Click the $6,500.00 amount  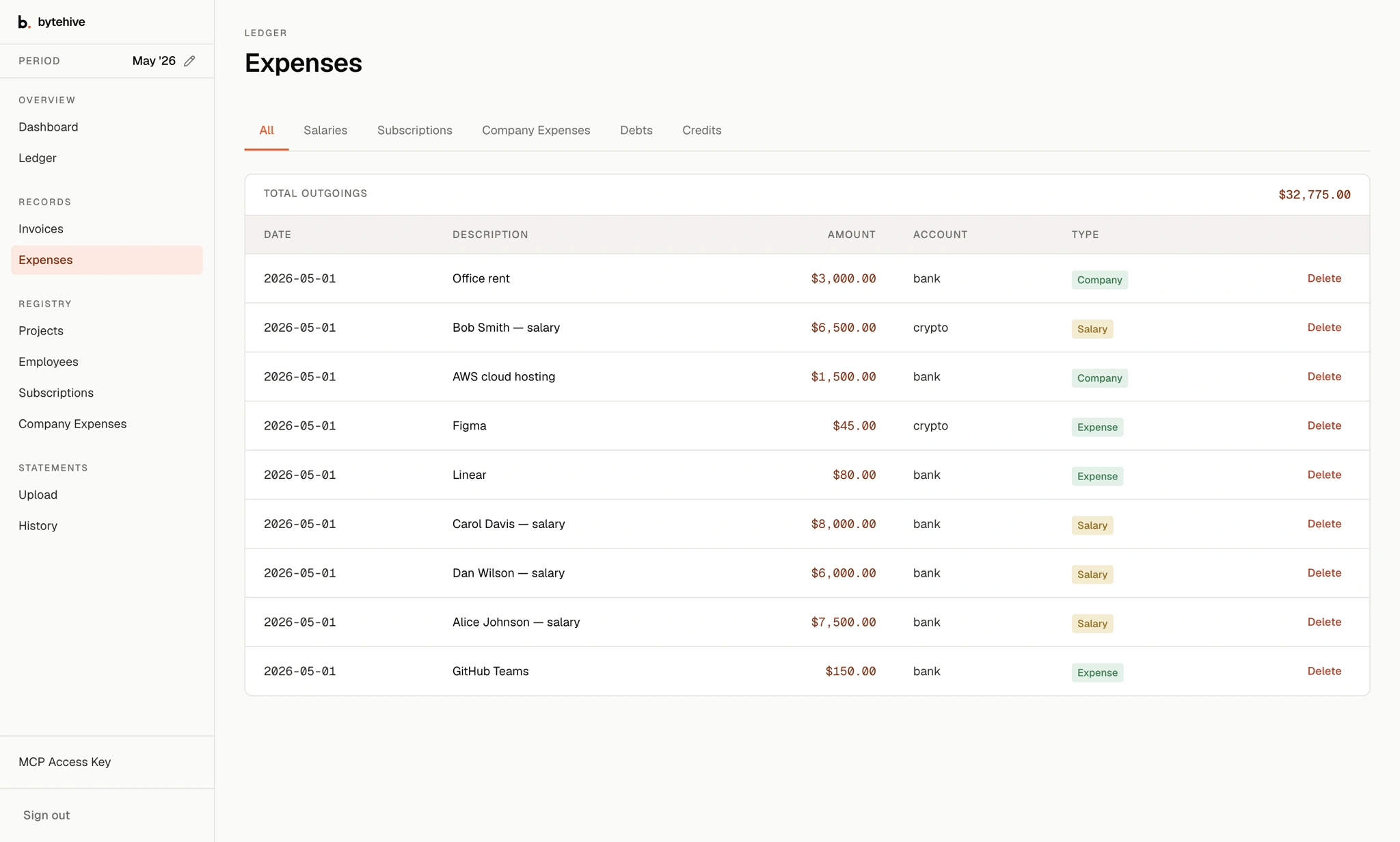pyautogui.click(x=843, y=328)
